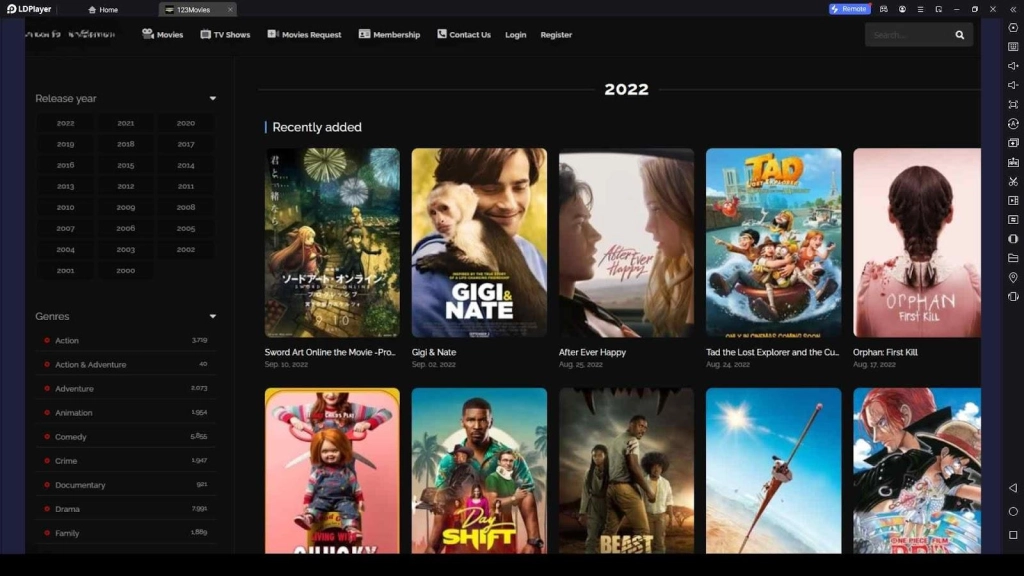
Task: Click the search magnifier icon
Action: pyautogui.click(x=959, y=34)
